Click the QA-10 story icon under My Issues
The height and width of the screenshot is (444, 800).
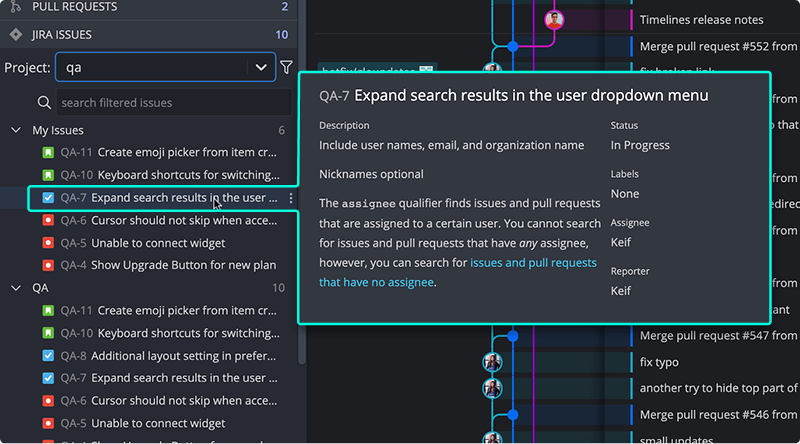(48, 175)
